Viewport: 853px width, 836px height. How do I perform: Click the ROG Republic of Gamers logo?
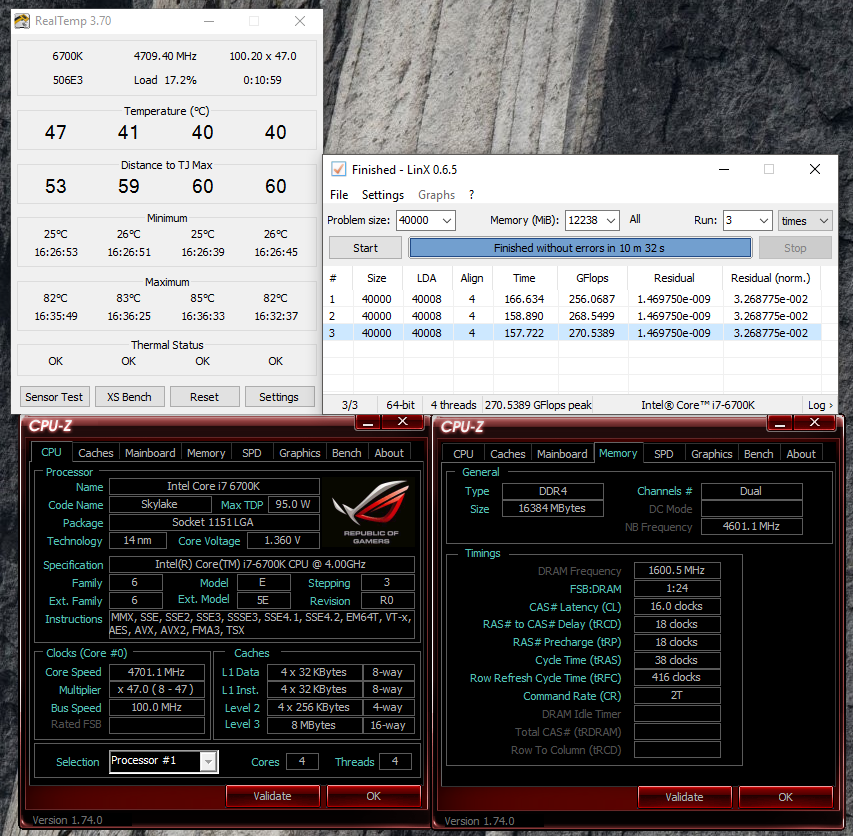coord(370,511)
